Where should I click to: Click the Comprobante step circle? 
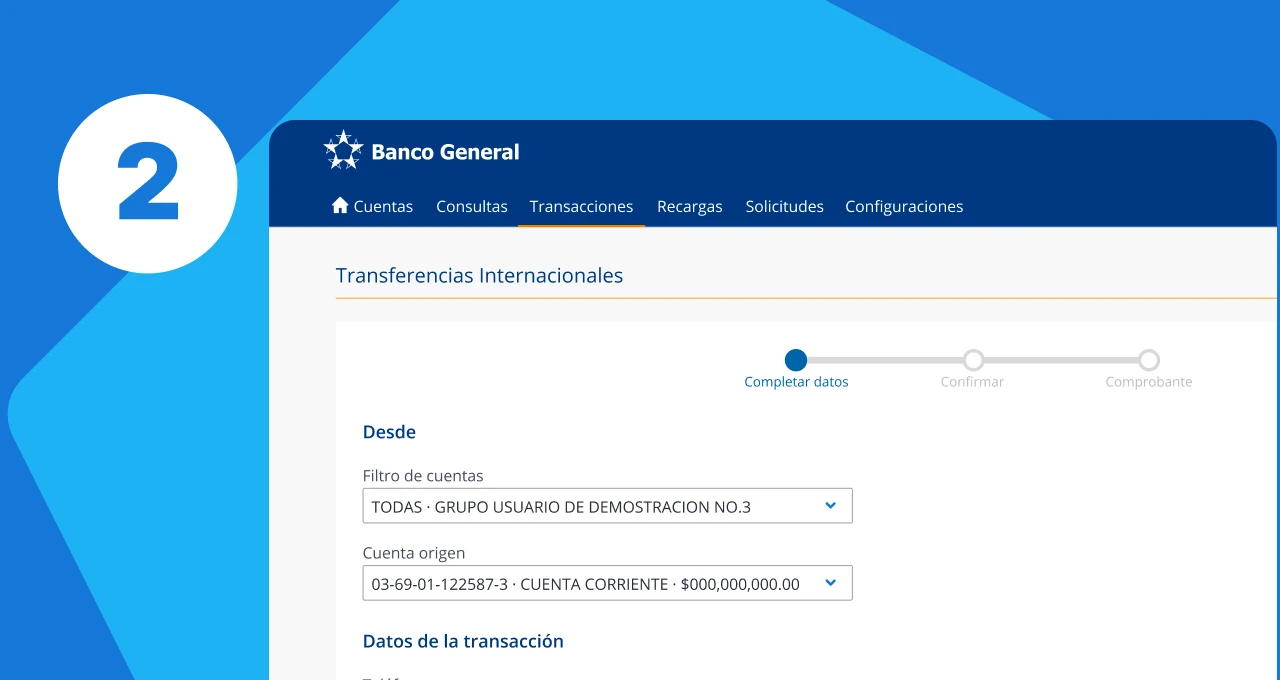tap(1149, 360)
